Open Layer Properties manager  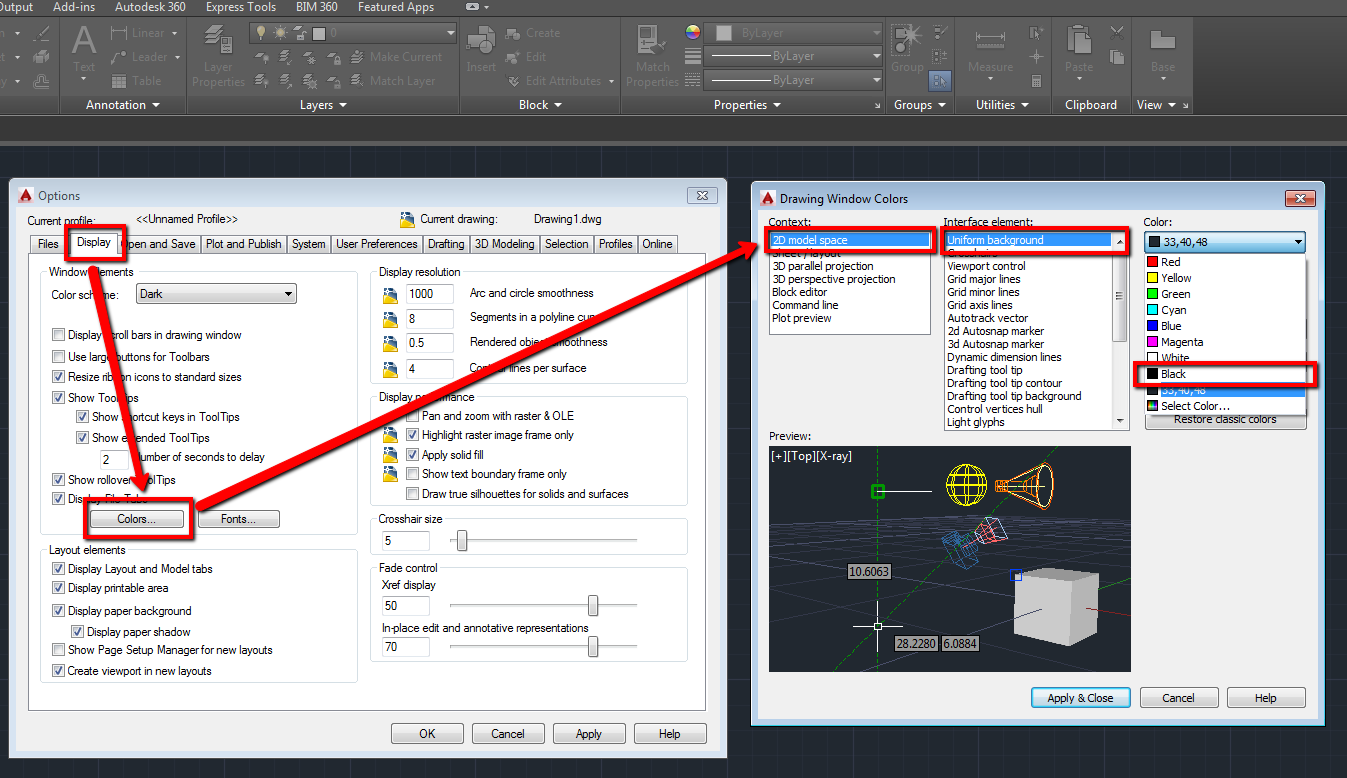[x=218, y=56]
